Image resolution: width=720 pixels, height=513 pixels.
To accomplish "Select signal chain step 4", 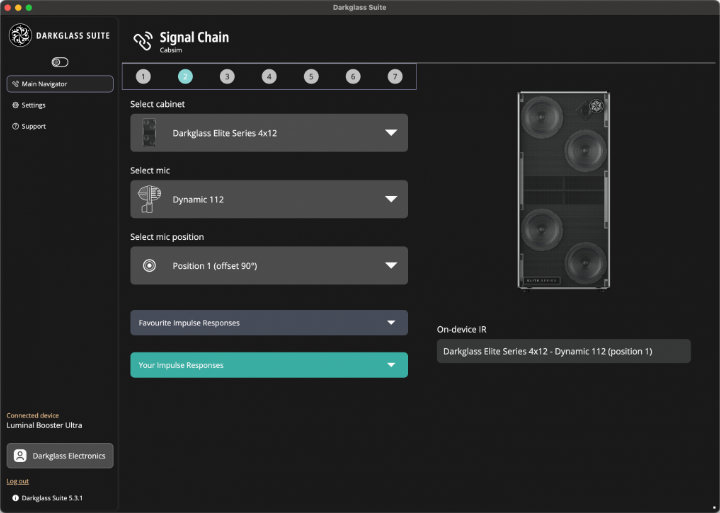I will (x=269, y=76).
